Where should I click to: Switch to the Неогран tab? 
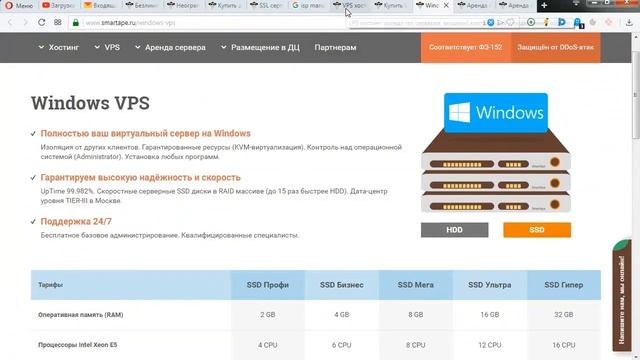[x=183, y=6]
